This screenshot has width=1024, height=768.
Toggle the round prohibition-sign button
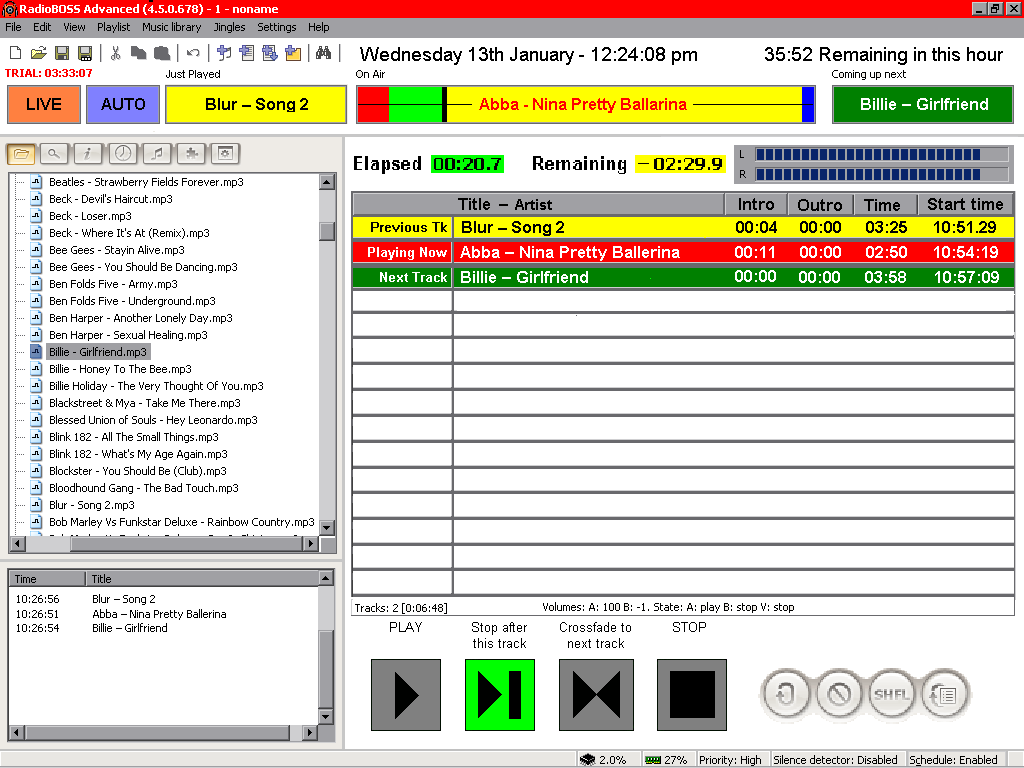(x=839, y=694)
